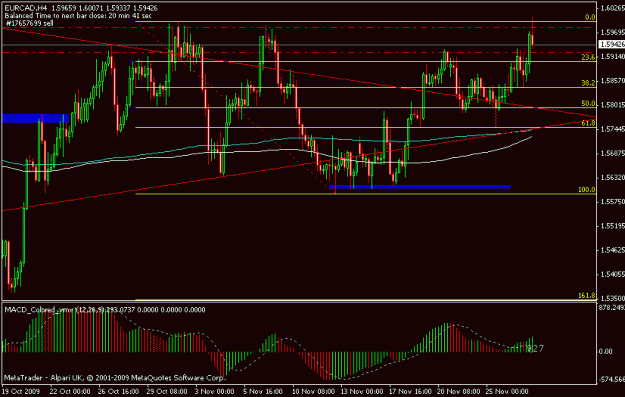Click price scale value 1.58015
This screenshot has height=397, width=625.
(613, 105)
